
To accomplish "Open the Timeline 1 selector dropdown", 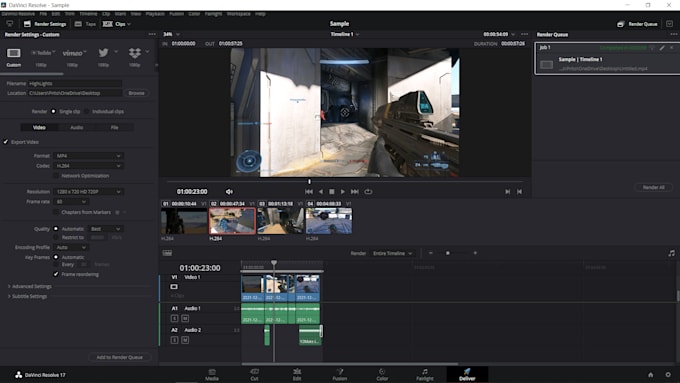I will click(x=345, y=34).
